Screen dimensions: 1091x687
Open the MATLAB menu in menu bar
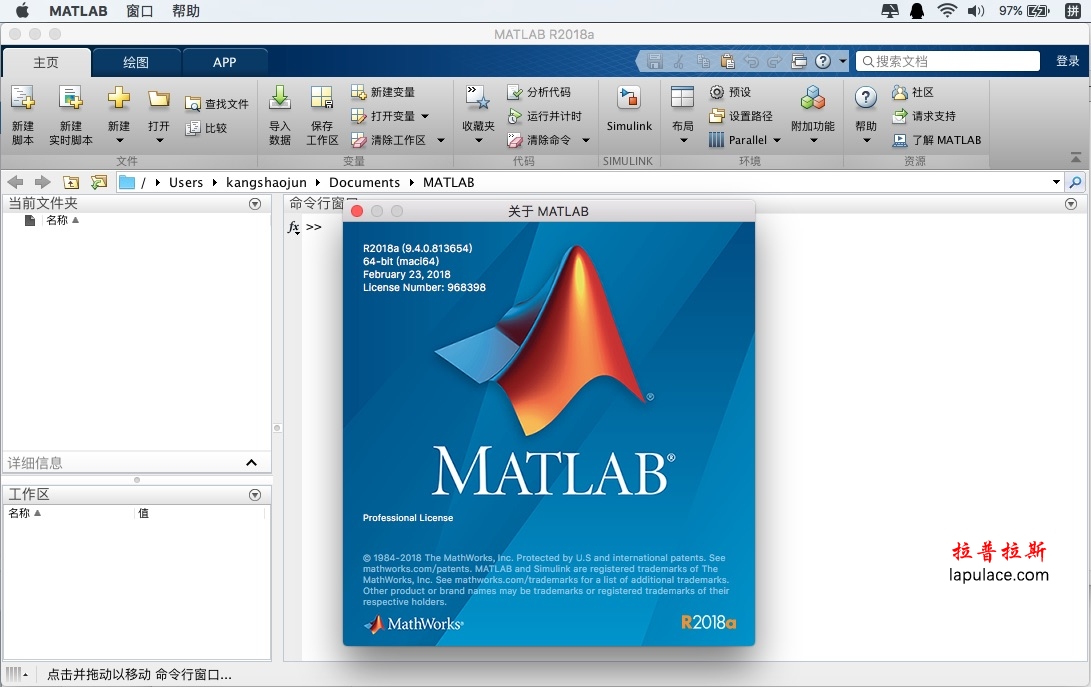tap(79, 11)
